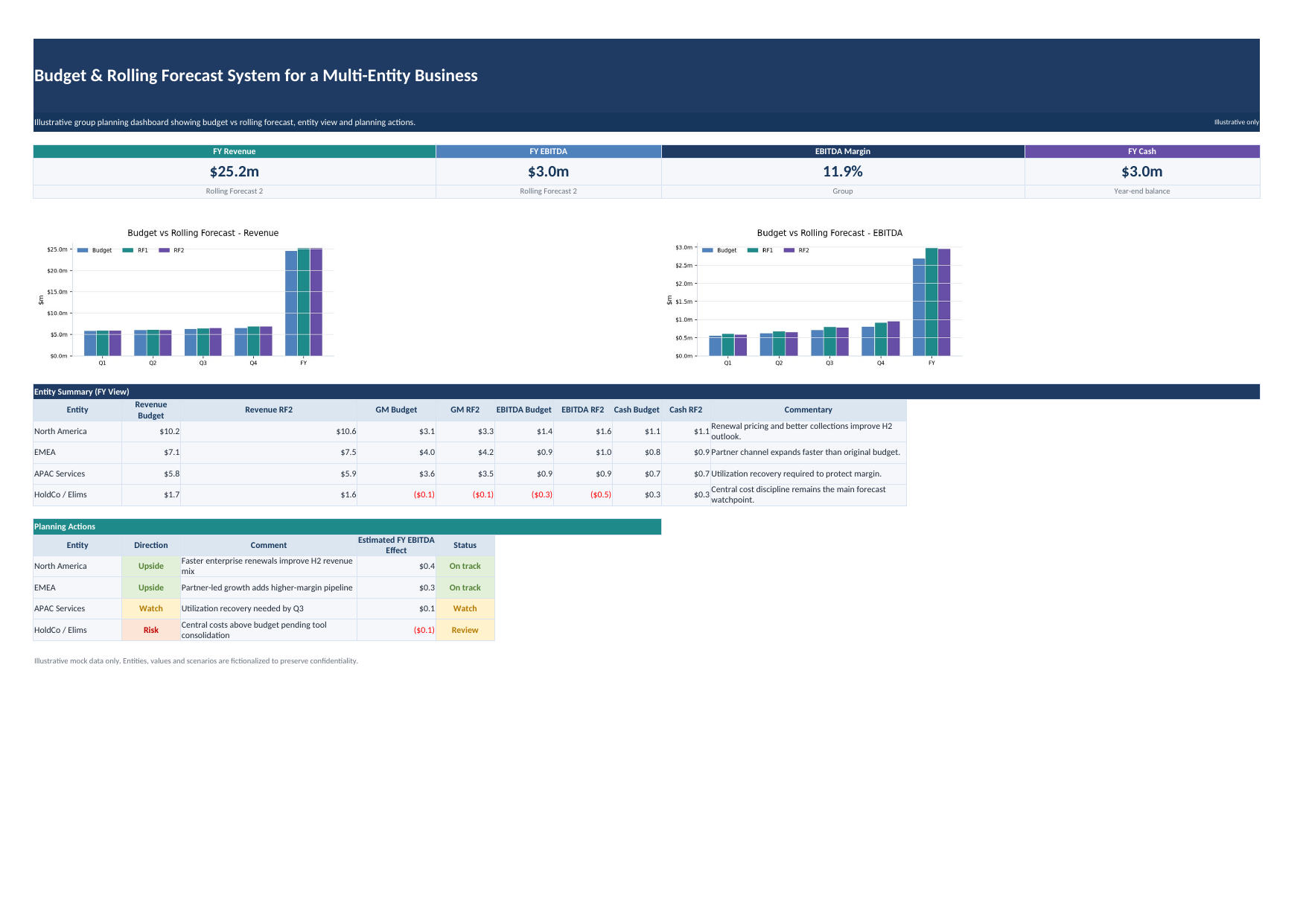Click HoldCo's 'Risk' direction cell

coord(151,631)
